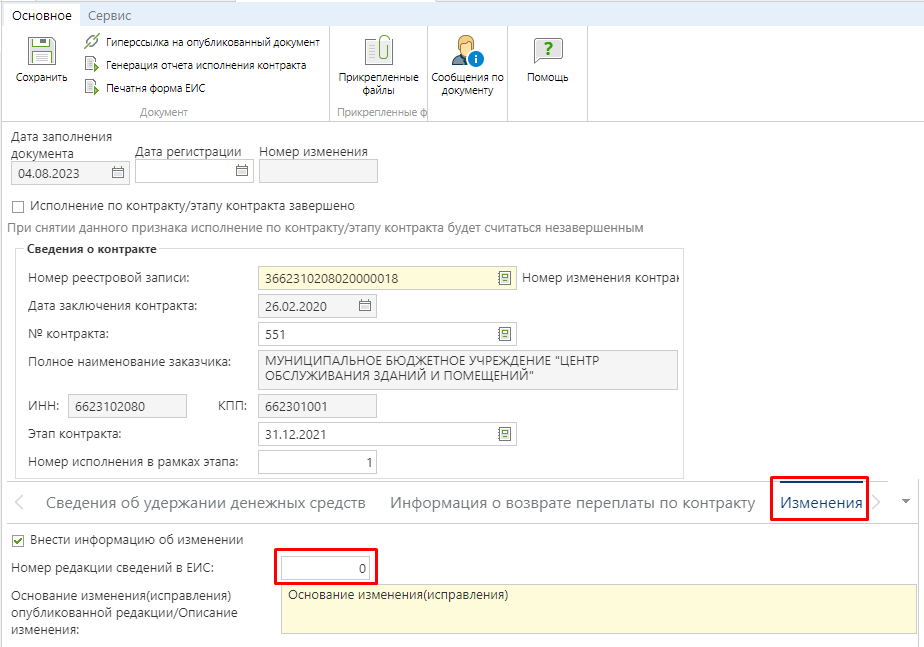Viewport: 924px width, 647px height.
Task: Open contract stage selection list
Action: tap(505, 434)
